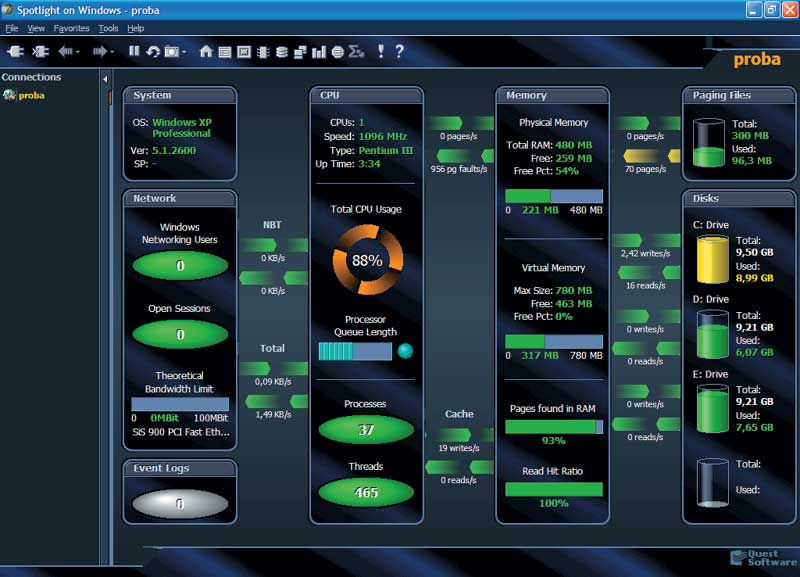Click the Paging Files panel header
The height and width of the screenshot is (577, 800).
coord(739,95)
